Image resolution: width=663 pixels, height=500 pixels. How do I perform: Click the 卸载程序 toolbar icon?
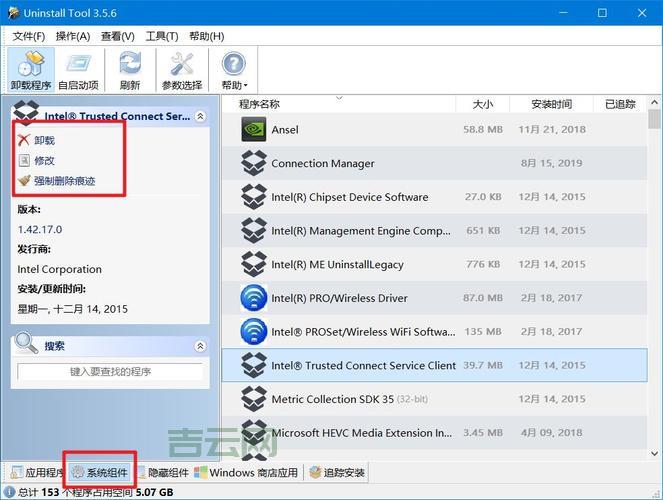(x=30, y=69)
